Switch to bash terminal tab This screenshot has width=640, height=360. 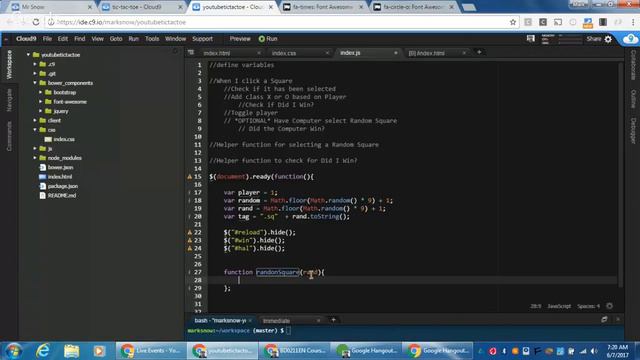(x=220, y=320)
